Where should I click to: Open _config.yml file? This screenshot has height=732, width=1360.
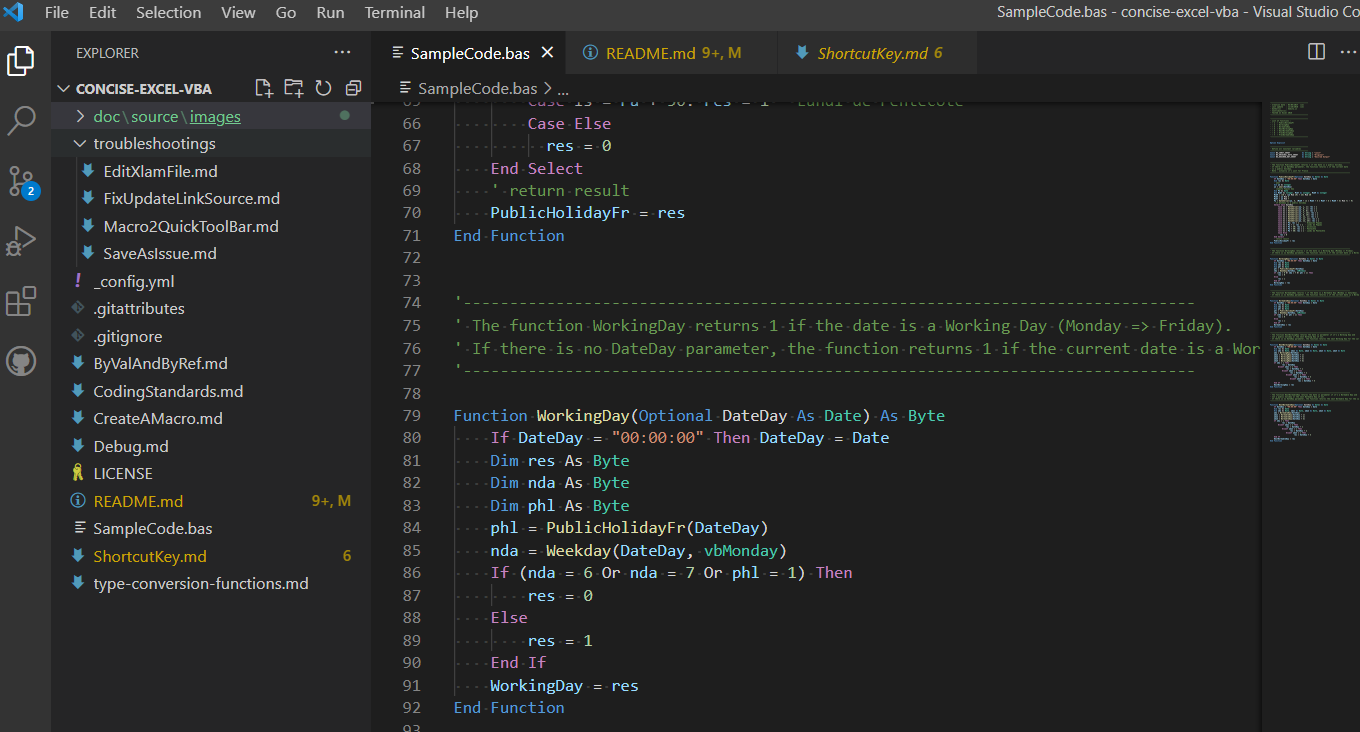coord(211,281)
